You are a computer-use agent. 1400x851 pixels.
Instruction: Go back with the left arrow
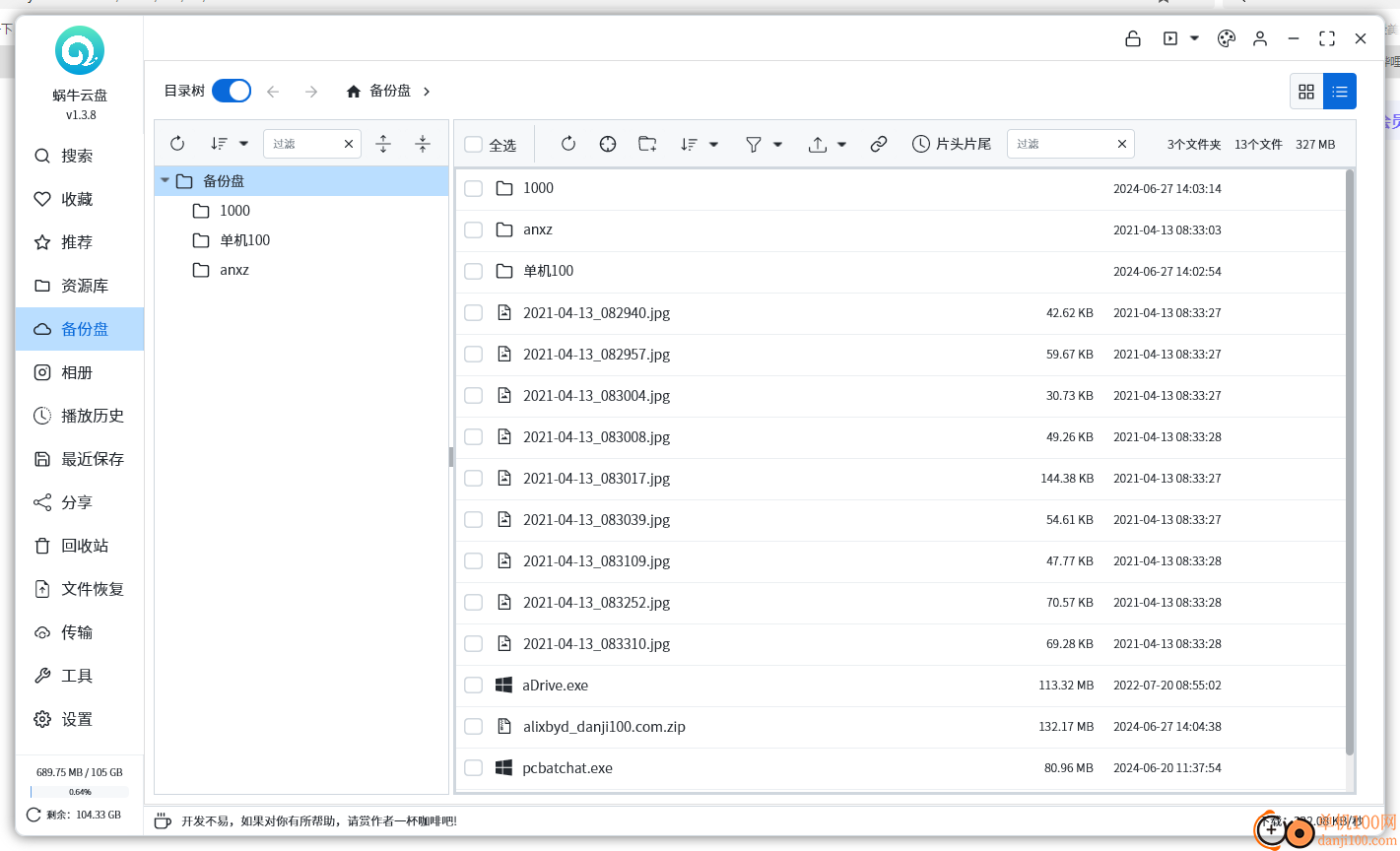click(273, 92)
